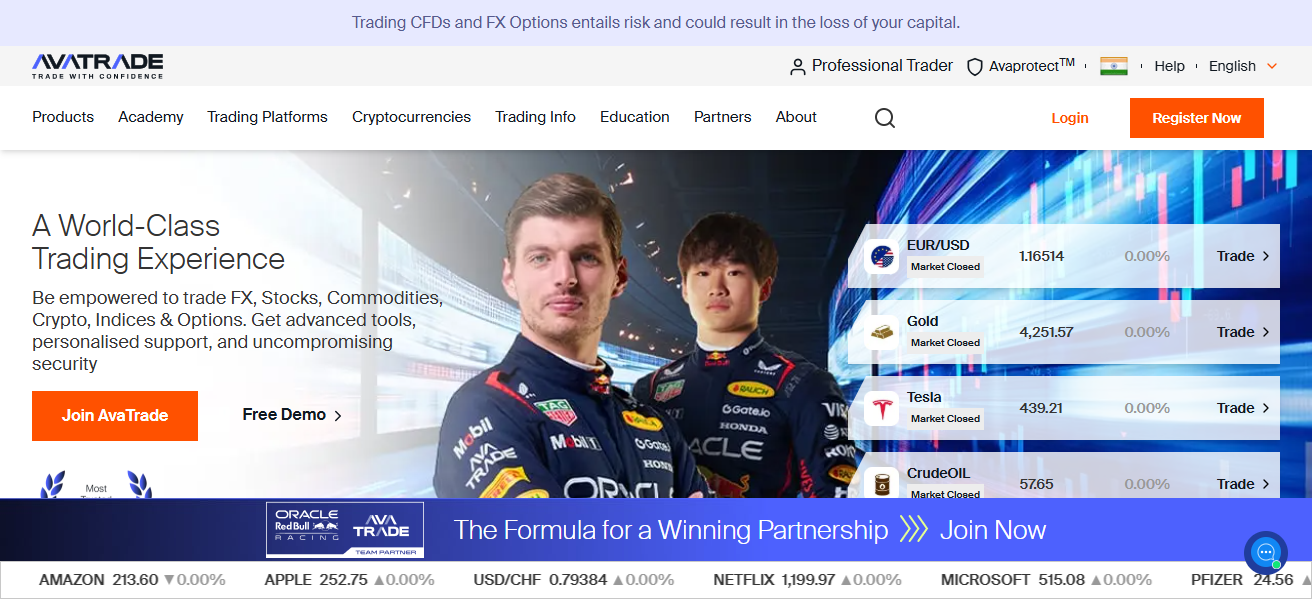Select the EUR/USD flag icon

click(881, 257)
